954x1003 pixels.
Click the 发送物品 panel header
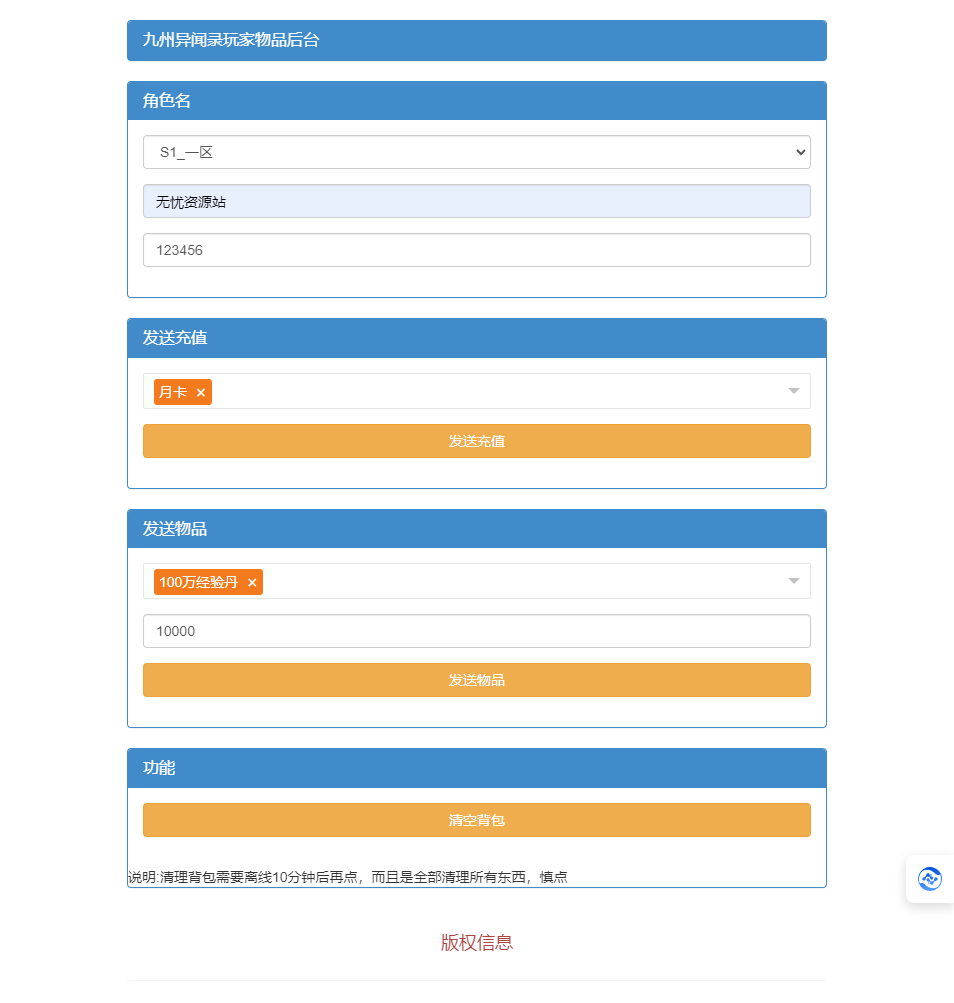(x=477, y=529)
